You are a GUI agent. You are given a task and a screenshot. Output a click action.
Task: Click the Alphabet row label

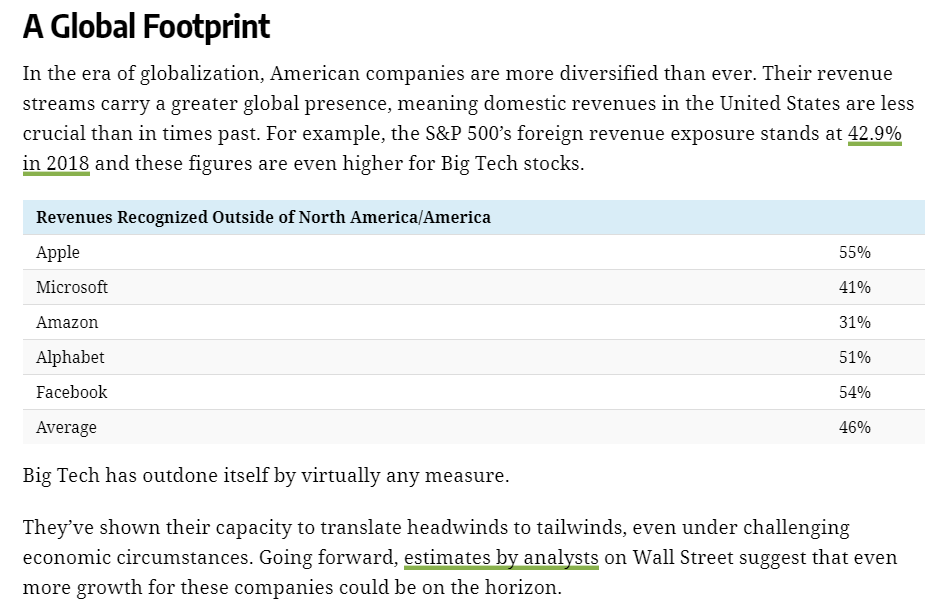point(70,358)
